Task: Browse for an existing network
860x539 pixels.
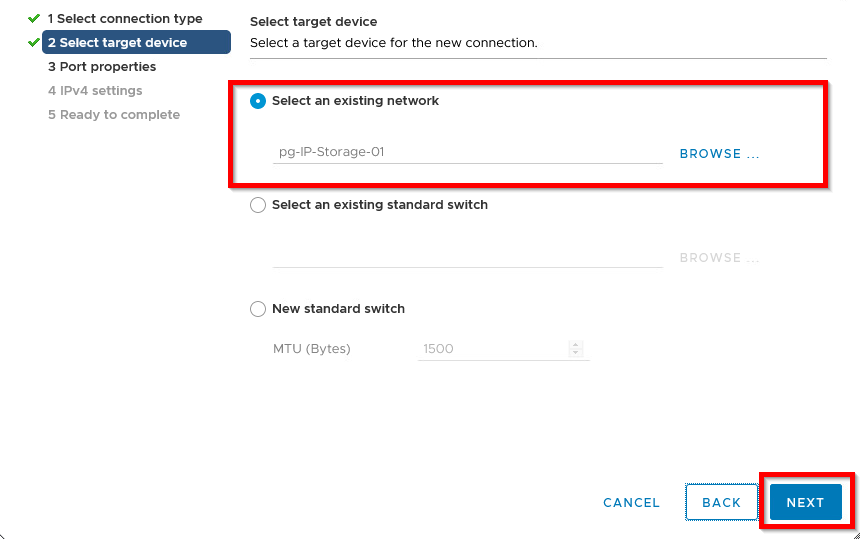Action: (x=720, y=154)
